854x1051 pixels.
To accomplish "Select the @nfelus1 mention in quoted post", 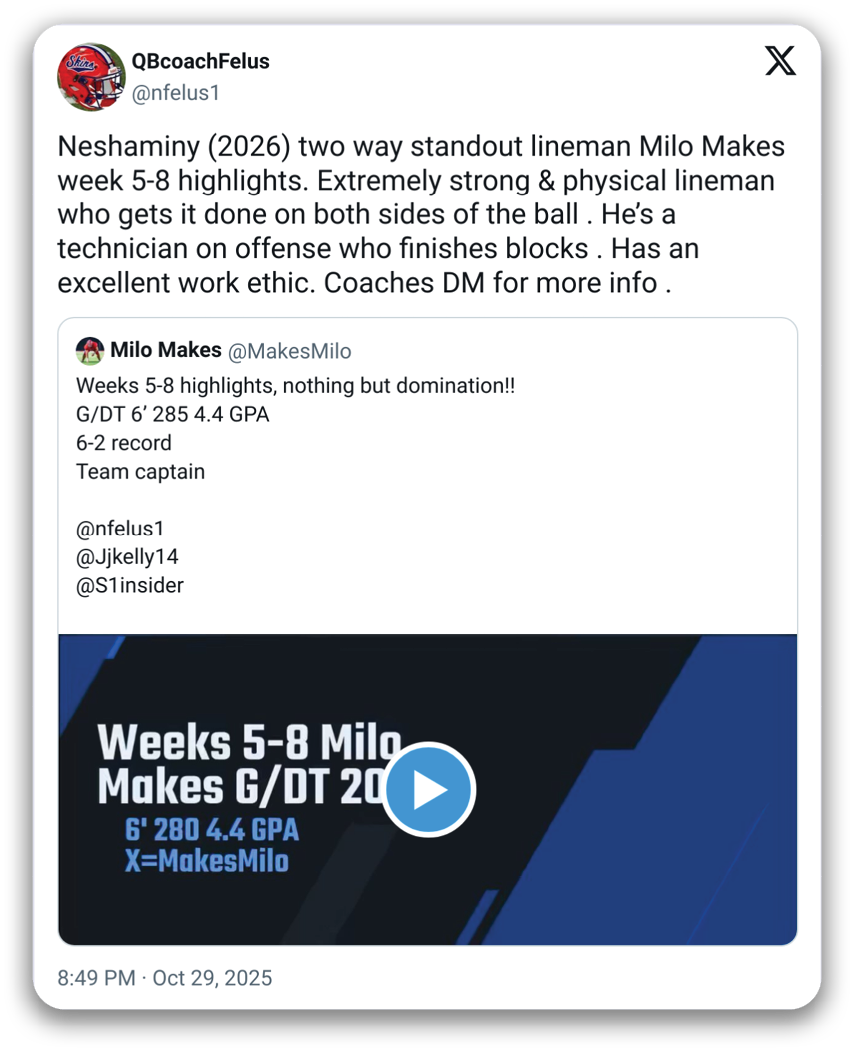I will click(x=119, y=529).
